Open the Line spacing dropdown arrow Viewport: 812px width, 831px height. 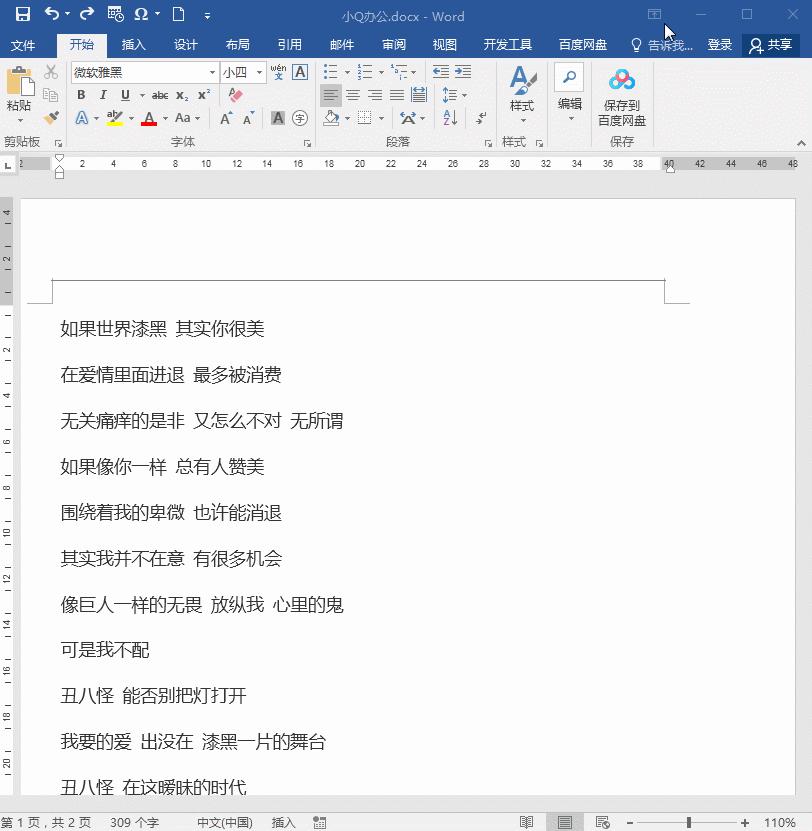pos(464,95)
